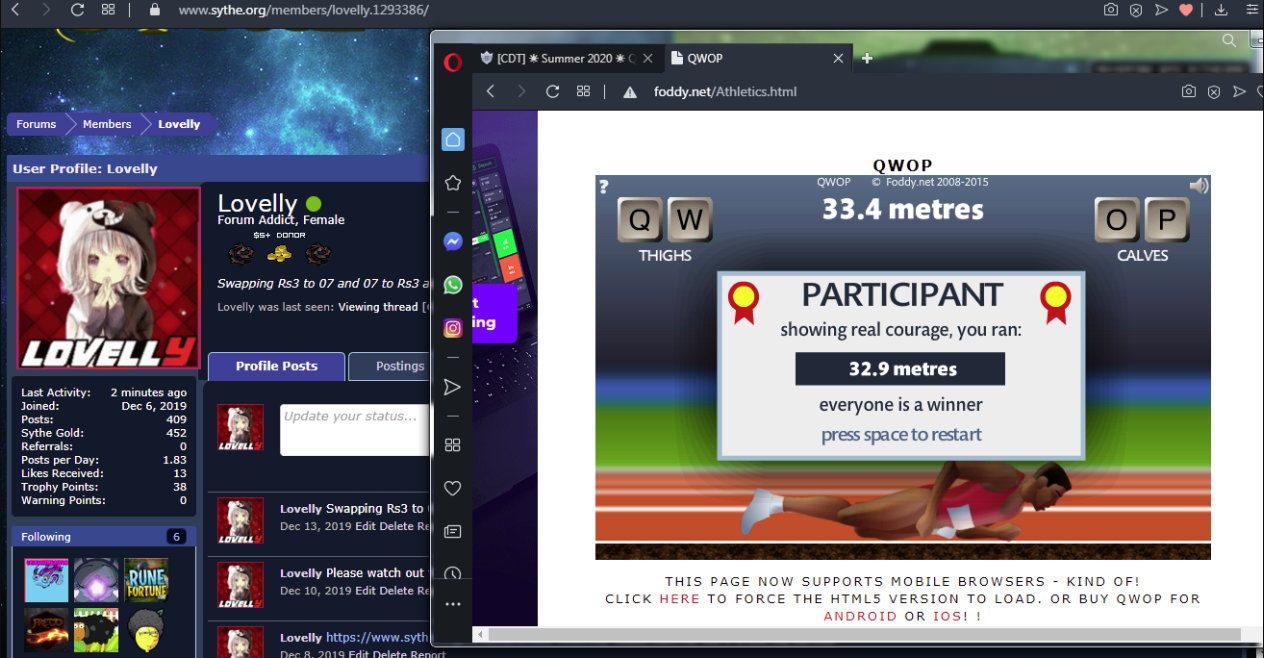Open the heart pinboards icon in Opera sidebar
The height and width of the screenshot is (658, 1264).
[452, 488]
